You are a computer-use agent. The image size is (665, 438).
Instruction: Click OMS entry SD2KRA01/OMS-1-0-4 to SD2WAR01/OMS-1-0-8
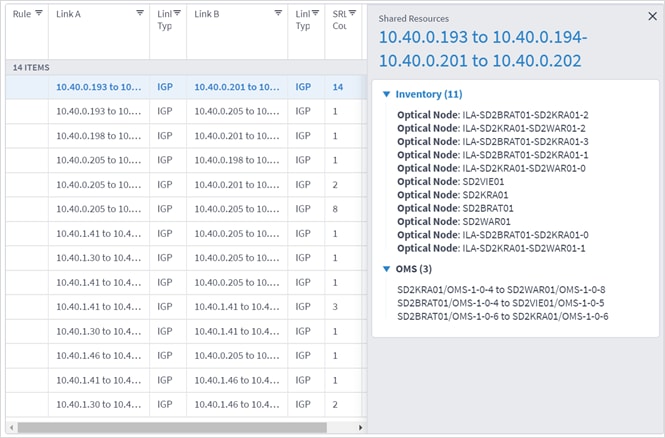tap(501, 290)
